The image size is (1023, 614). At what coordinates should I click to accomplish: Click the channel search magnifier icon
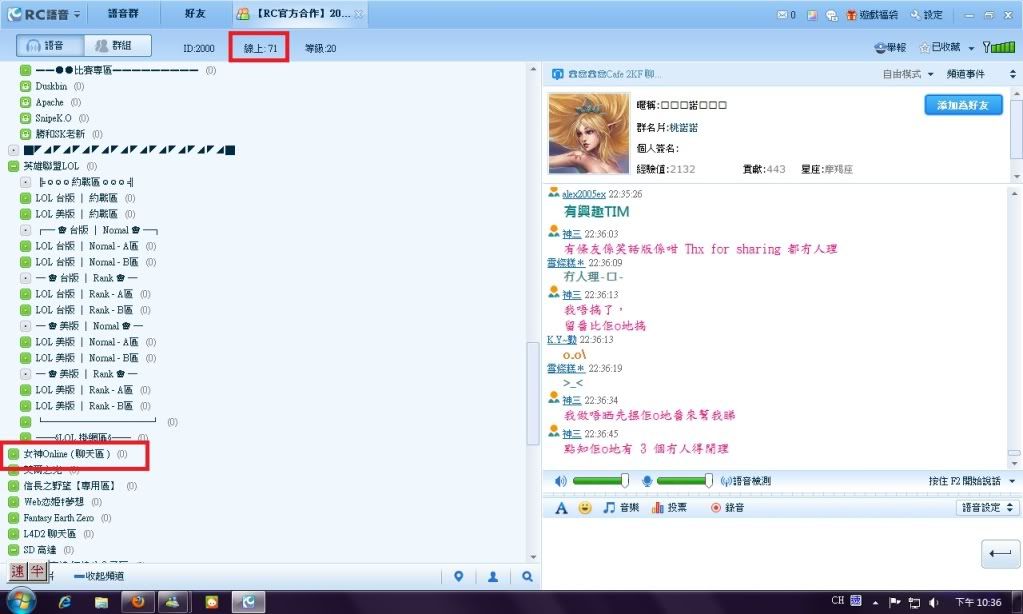526,577
